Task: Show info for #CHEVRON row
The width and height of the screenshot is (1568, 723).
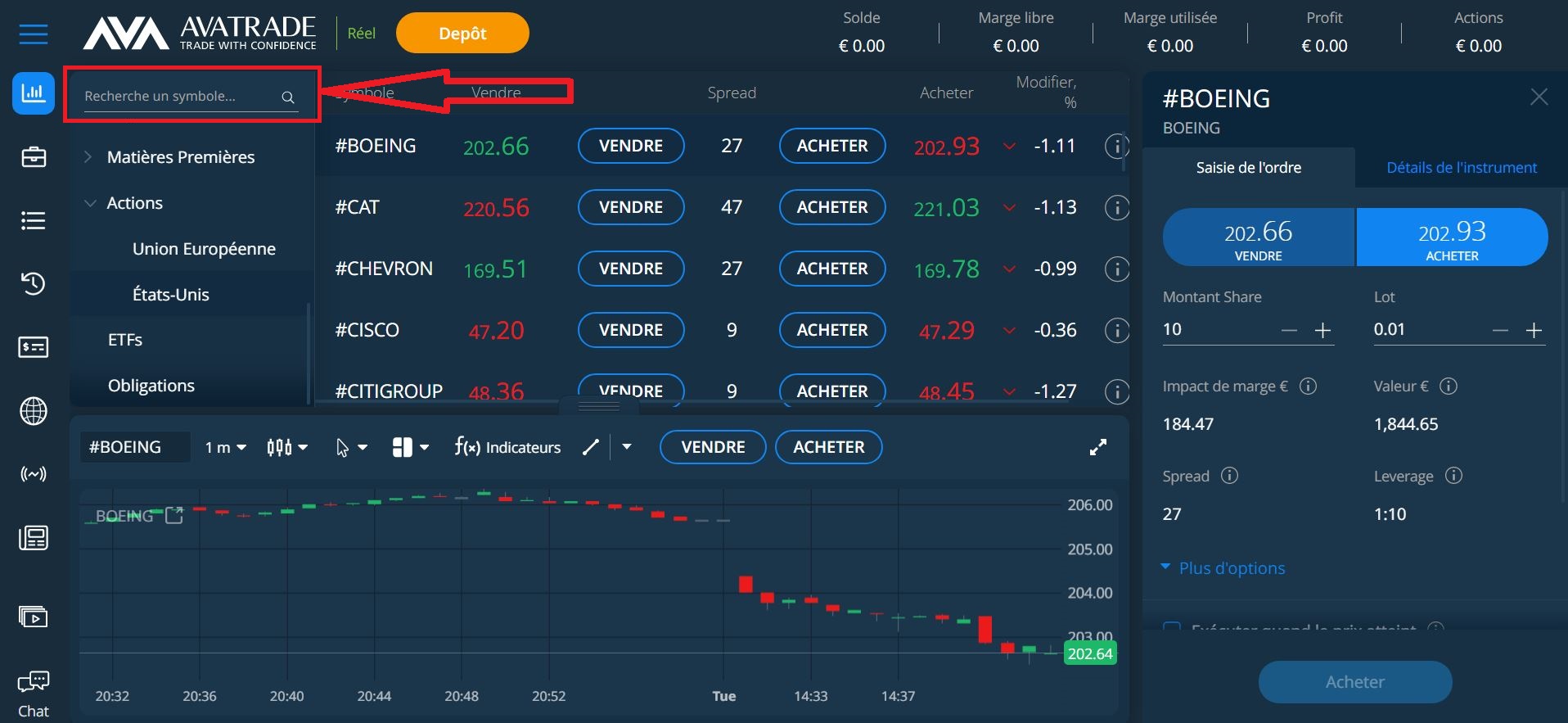Action: [x=1116, y=269]
